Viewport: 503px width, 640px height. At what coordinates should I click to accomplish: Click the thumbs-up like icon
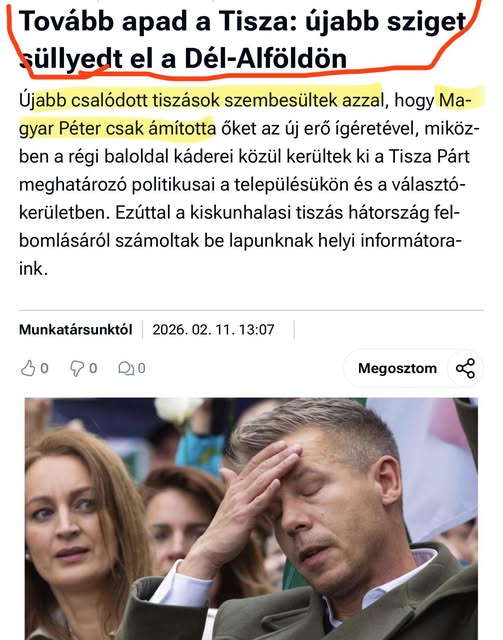point(28,368)
